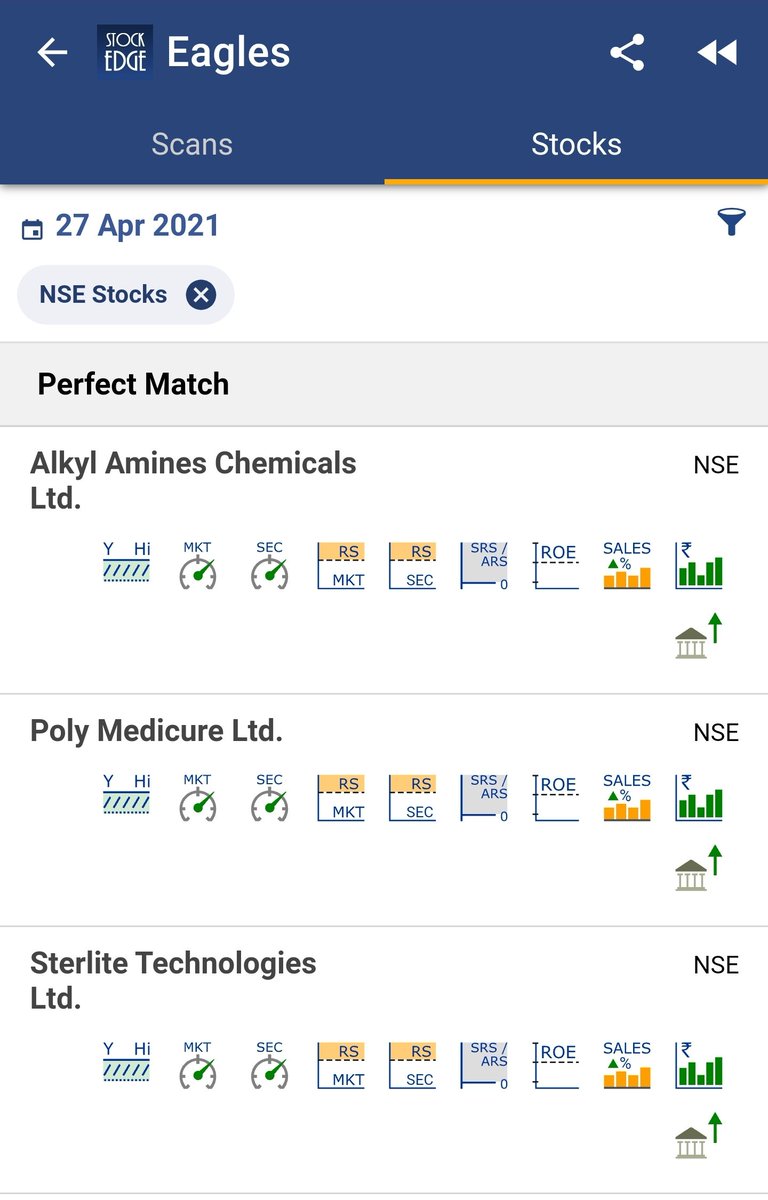The width and height of the screenshot is (768, 1200).
Task: Open Alkyl Amines Chemicals Ltd. stock
Action: (384, 561)
